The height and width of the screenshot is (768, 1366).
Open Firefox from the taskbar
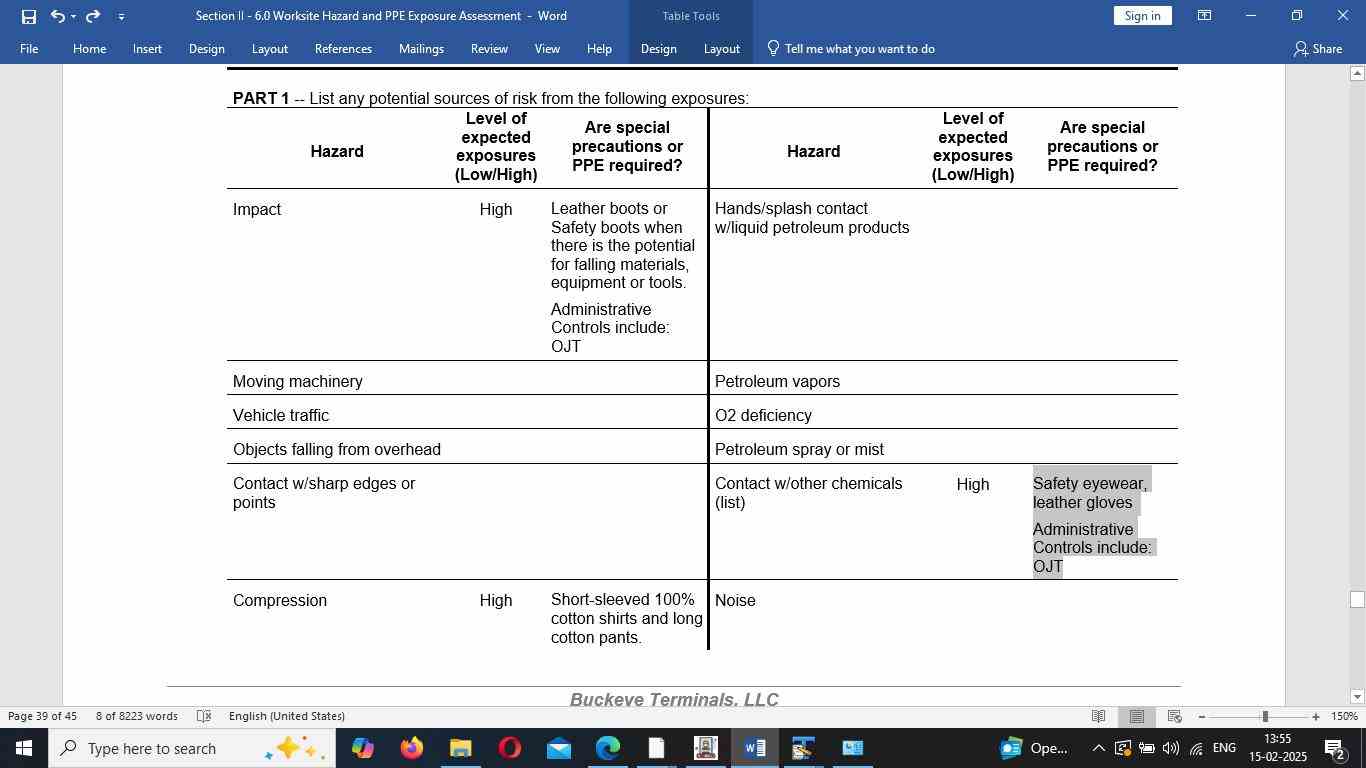(x=411, y=748)
